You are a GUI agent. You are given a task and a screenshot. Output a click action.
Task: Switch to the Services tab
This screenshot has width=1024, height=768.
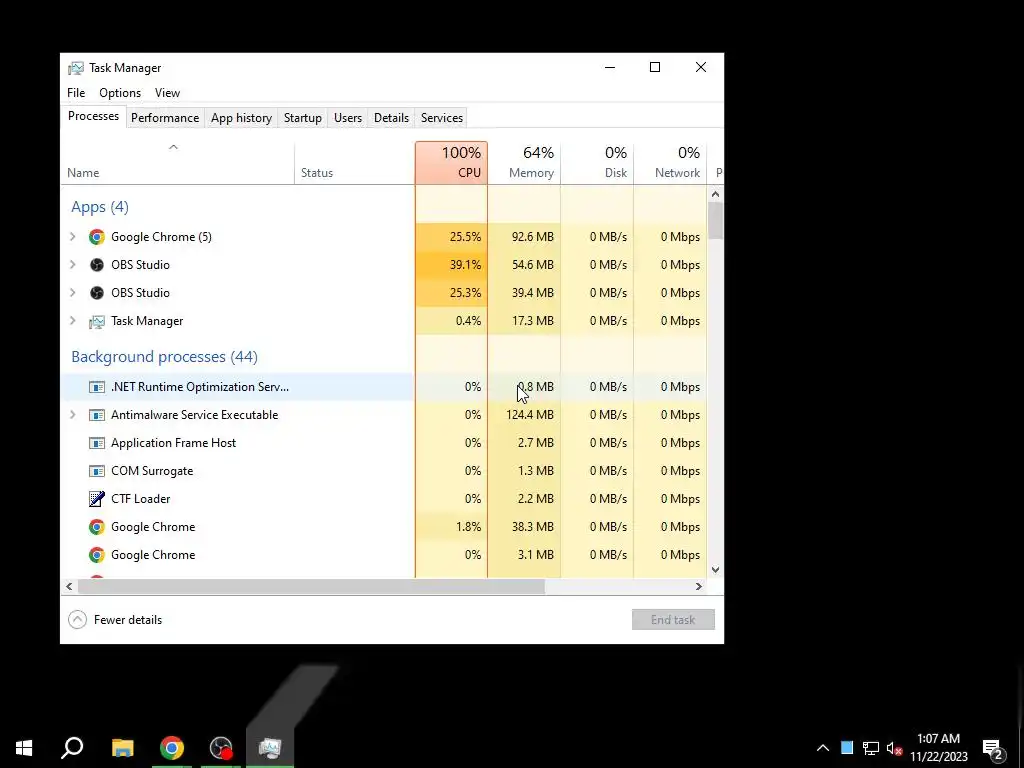(x=441, y=118)
